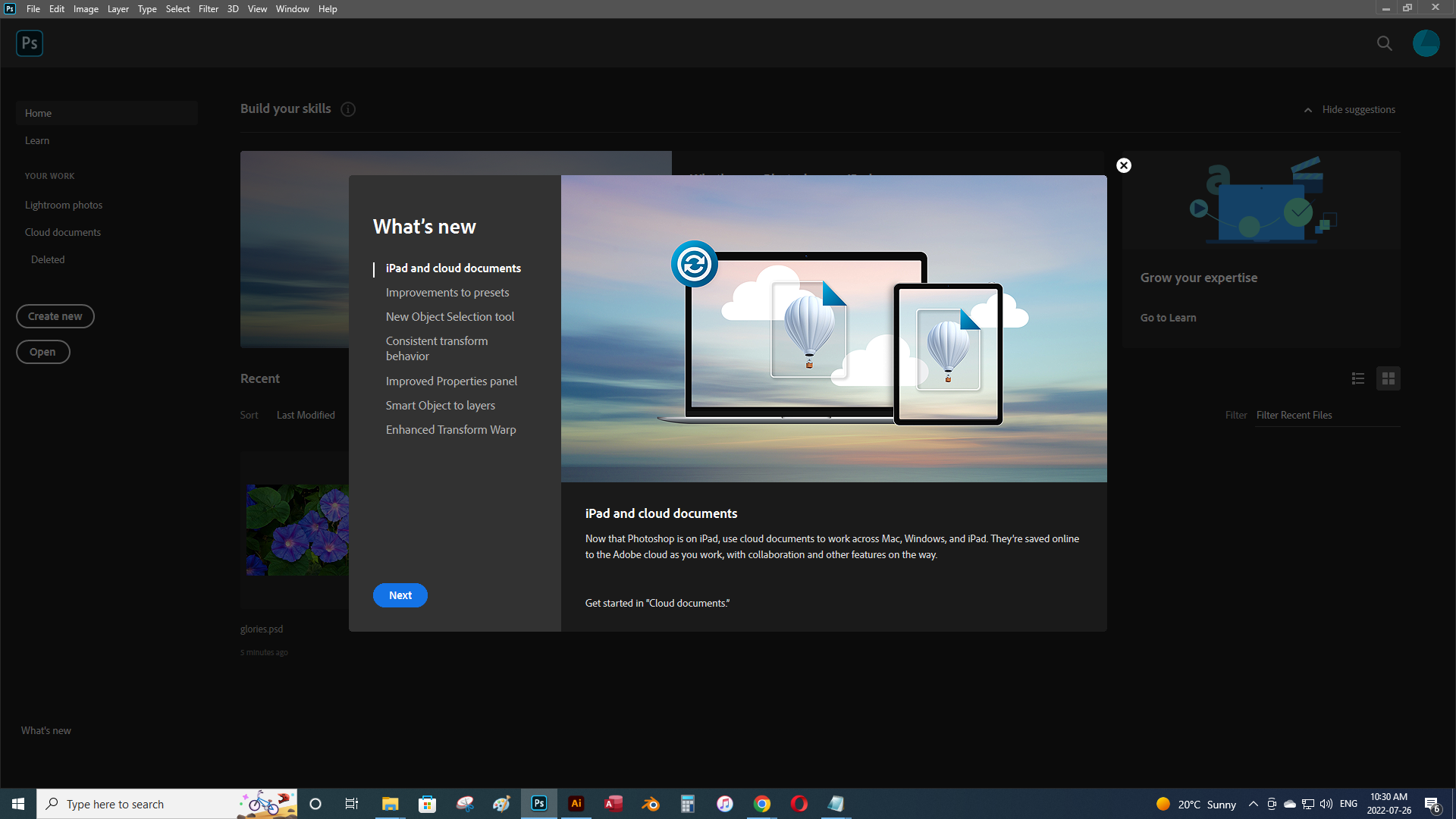Screen dimensions: 1456x819
Task: Click the Photoshop home logo icon
Action: tap(30, 43)
